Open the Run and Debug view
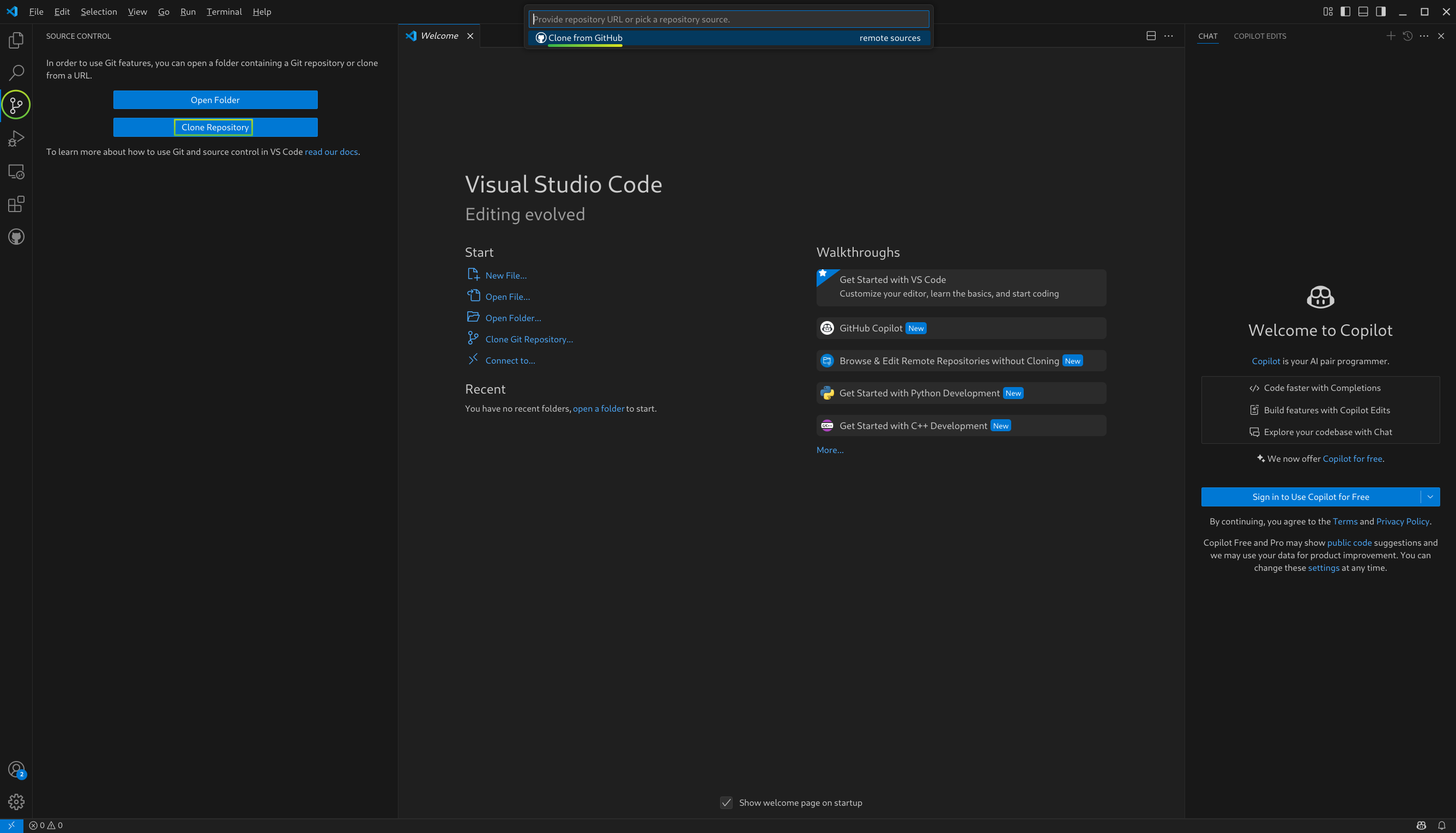This screenshot has height=833, width=1456. (16, 138)
